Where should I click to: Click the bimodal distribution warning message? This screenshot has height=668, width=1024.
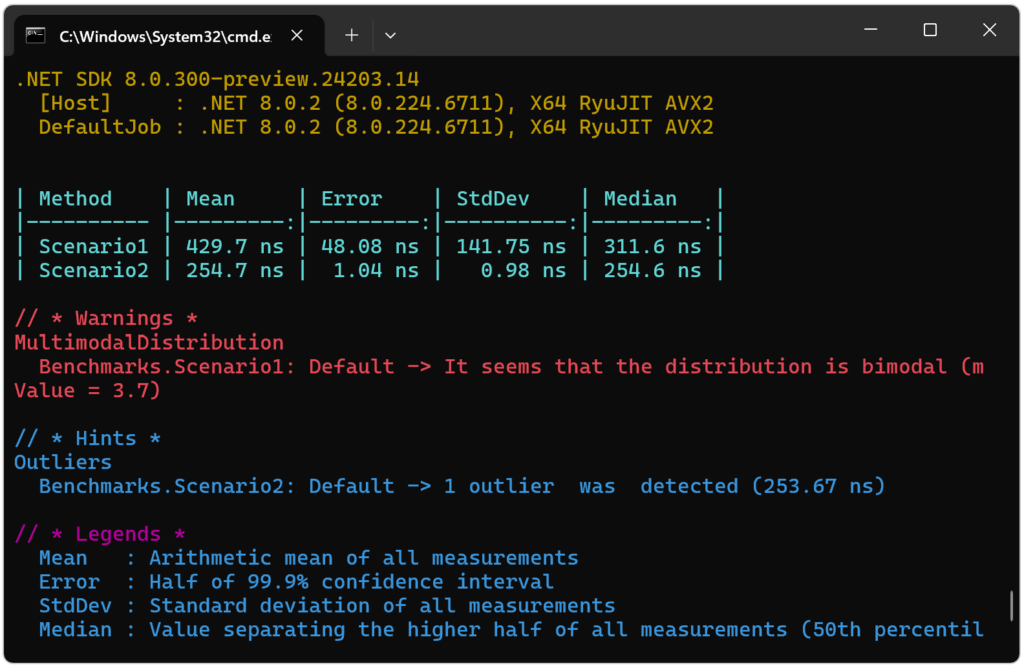[x=500, y=366]
